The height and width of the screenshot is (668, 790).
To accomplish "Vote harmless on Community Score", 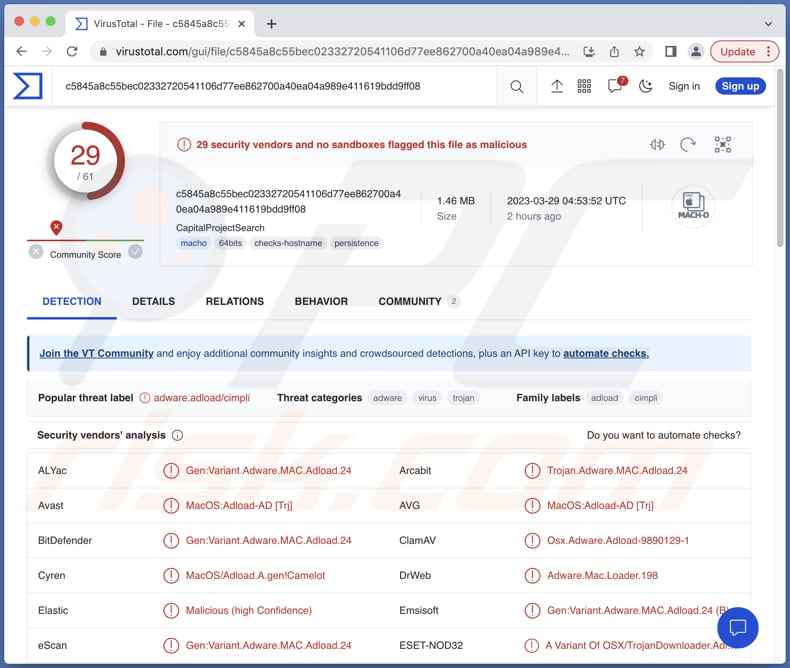I will pos(135,251).
